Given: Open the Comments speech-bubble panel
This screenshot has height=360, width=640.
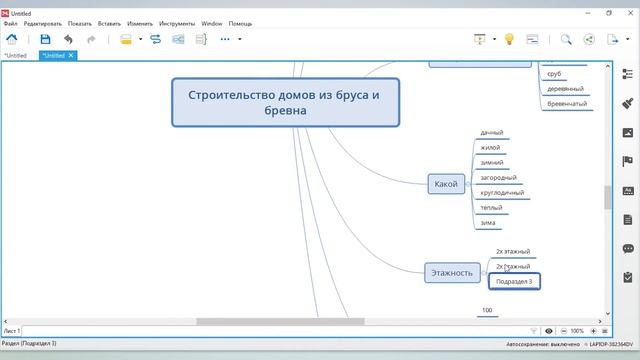Looking at the screenshot, I should click(x=628, y=249).
